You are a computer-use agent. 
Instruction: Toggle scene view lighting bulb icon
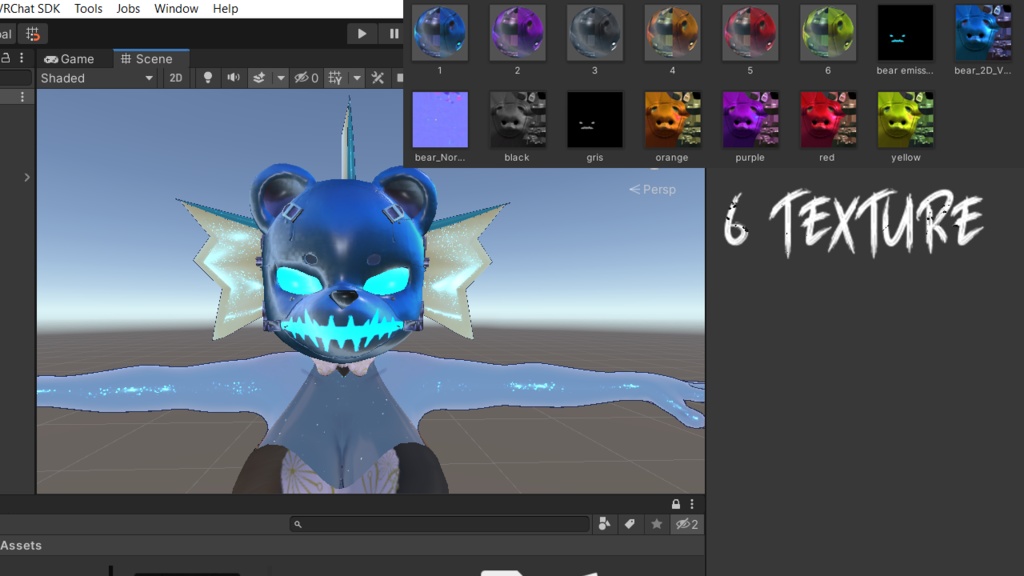208,78
